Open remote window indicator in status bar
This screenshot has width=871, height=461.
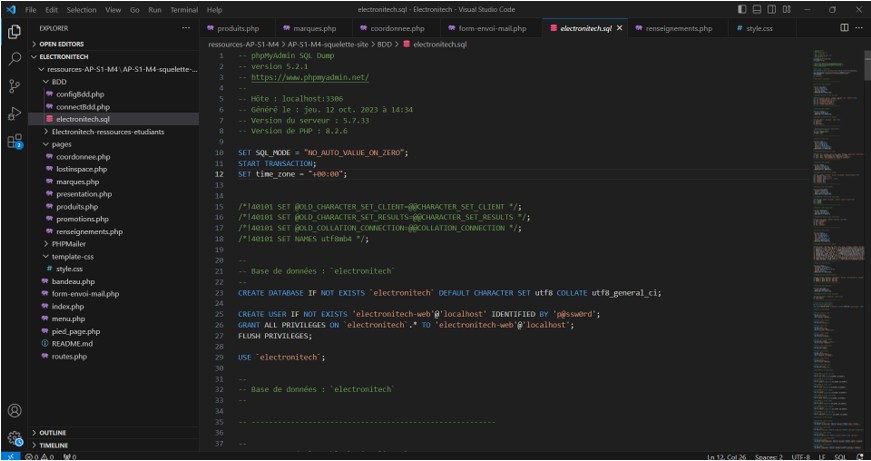coord(11,457)
